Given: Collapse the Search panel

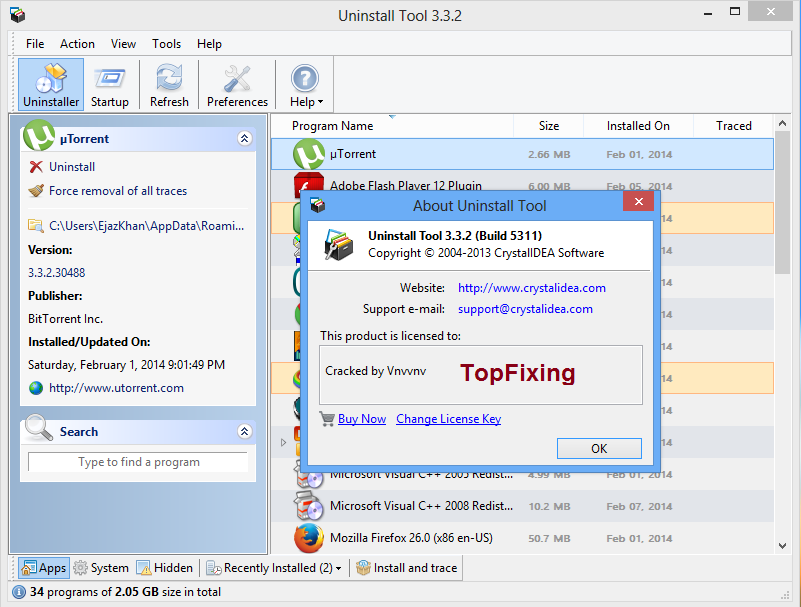Looking at the screenshot, I should coord(245,431).
